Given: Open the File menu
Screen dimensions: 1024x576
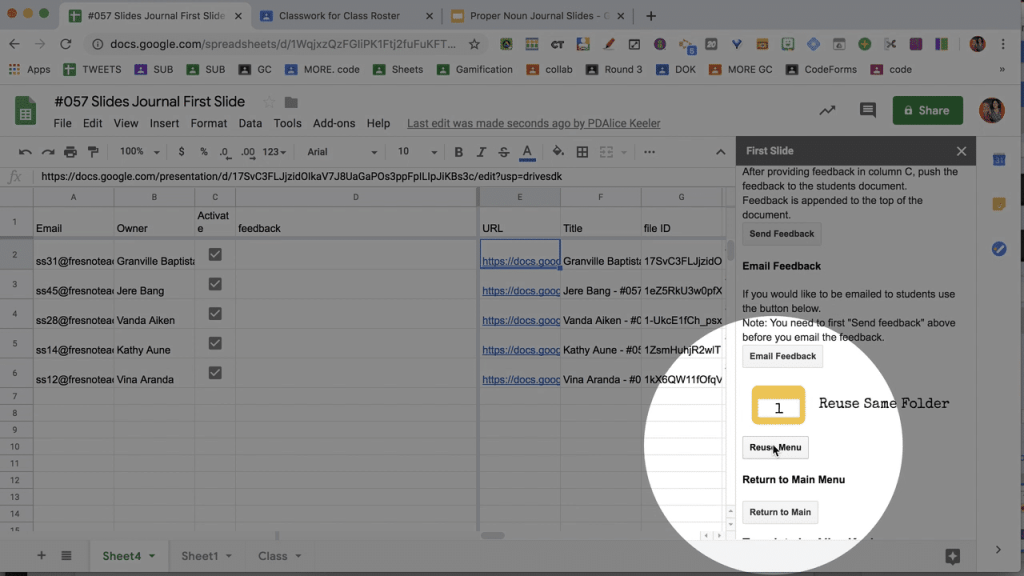Looking at the screenshot, I should 63,123.
